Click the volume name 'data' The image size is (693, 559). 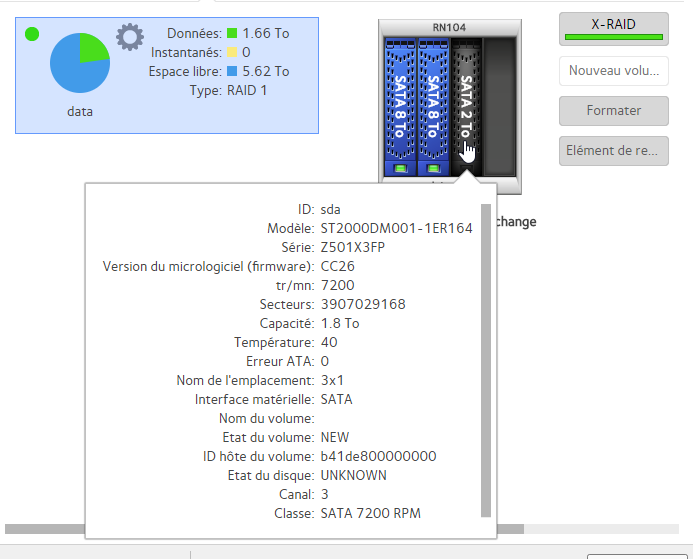(80, 111)
